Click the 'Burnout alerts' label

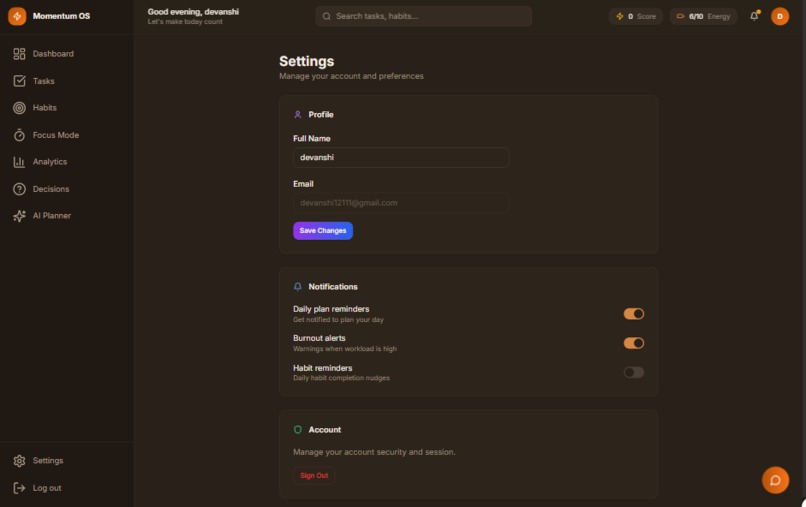[319, 338]
